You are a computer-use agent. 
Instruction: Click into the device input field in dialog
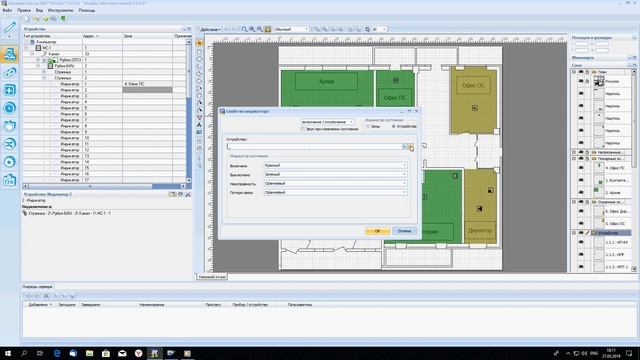pyautogui.click(x=314, y=147)
